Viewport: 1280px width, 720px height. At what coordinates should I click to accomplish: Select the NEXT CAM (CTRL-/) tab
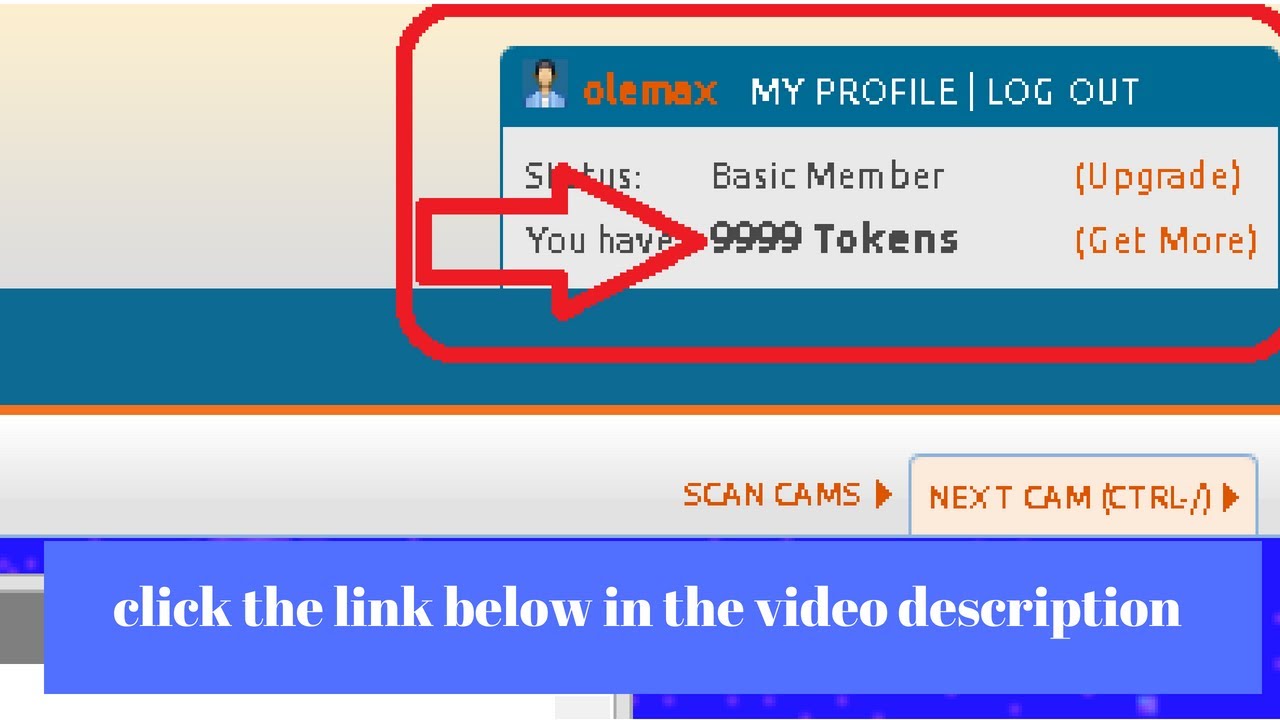[x=1083, y=496]
